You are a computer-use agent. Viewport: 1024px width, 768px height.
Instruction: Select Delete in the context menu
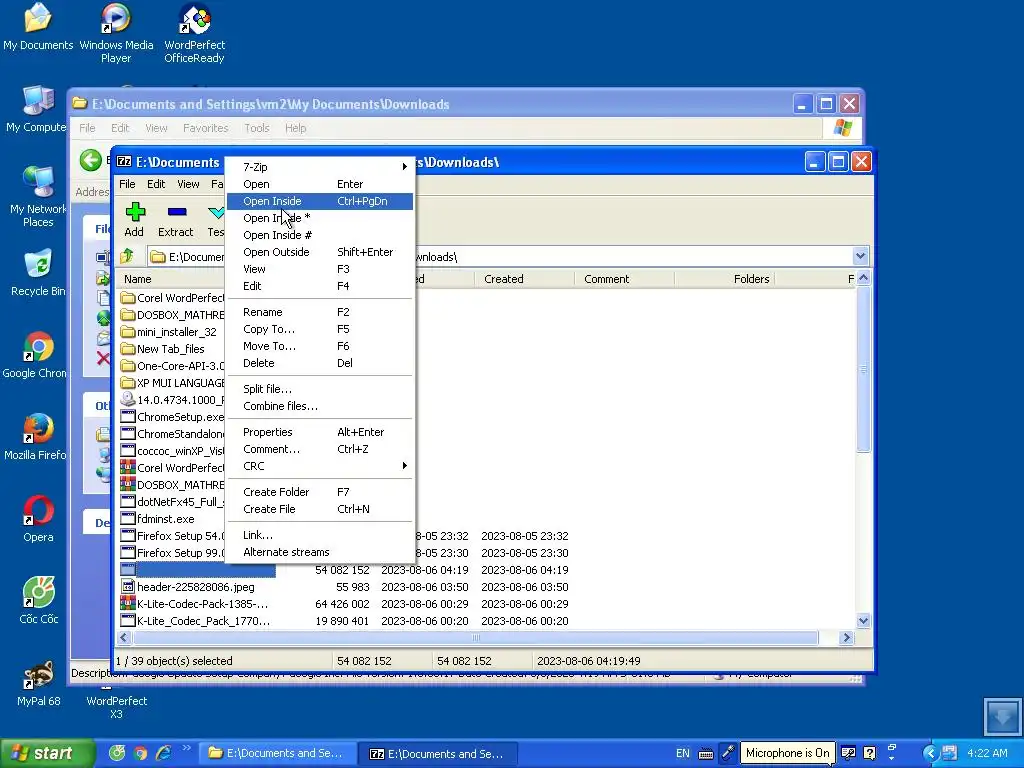[320, 363]
